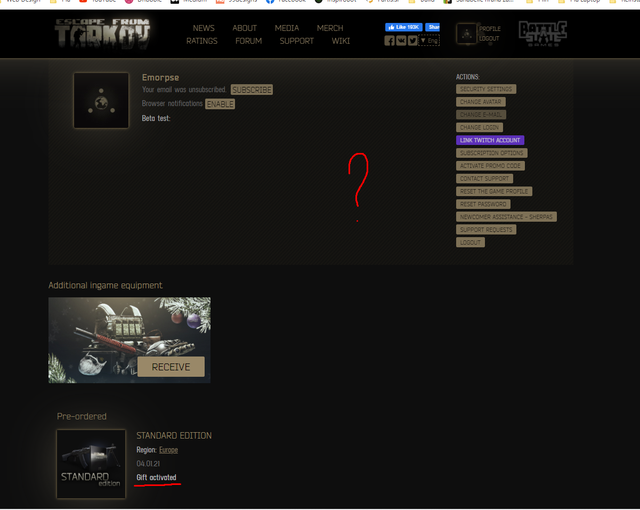Click the Facebook Like 193K button
This screenshot has width=640, height=510.
(x=404, y=27)
